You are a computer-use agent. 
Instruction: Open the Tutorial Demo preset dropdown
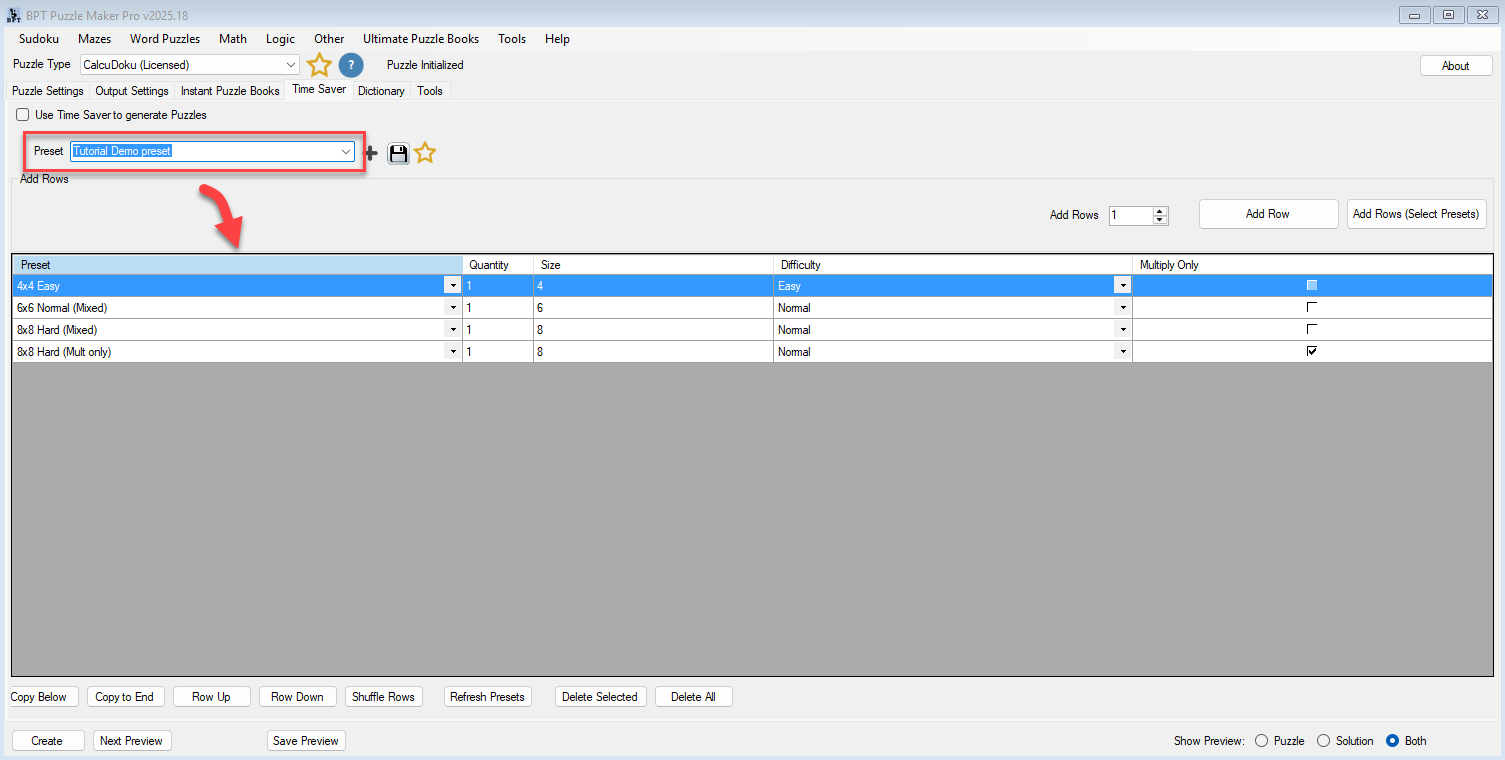[x=346, y=152]
